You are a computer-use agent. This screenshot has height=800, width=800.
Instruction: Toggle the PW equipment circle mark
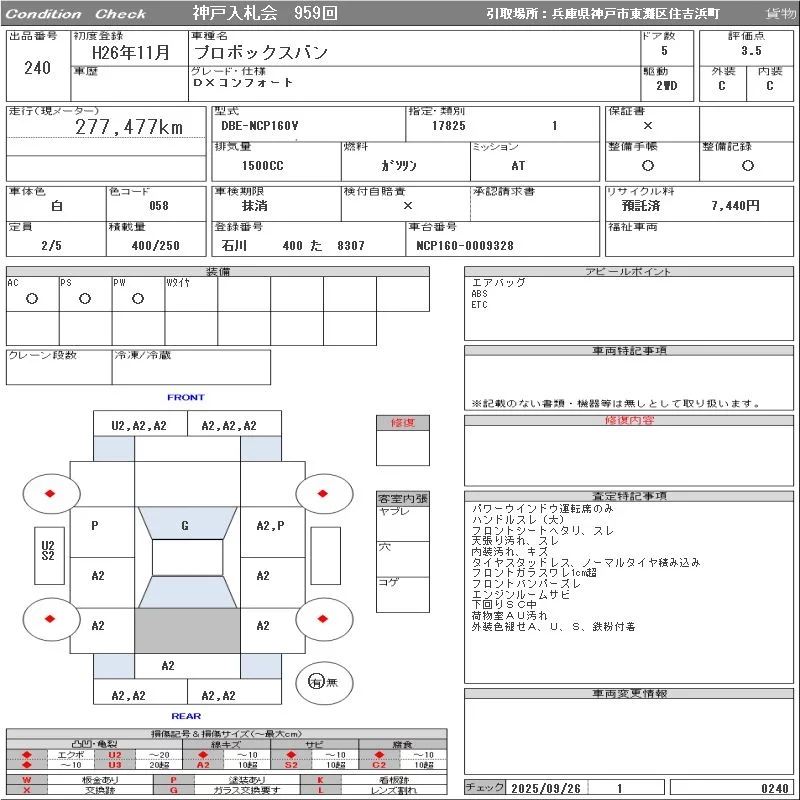tap(138, 298)
